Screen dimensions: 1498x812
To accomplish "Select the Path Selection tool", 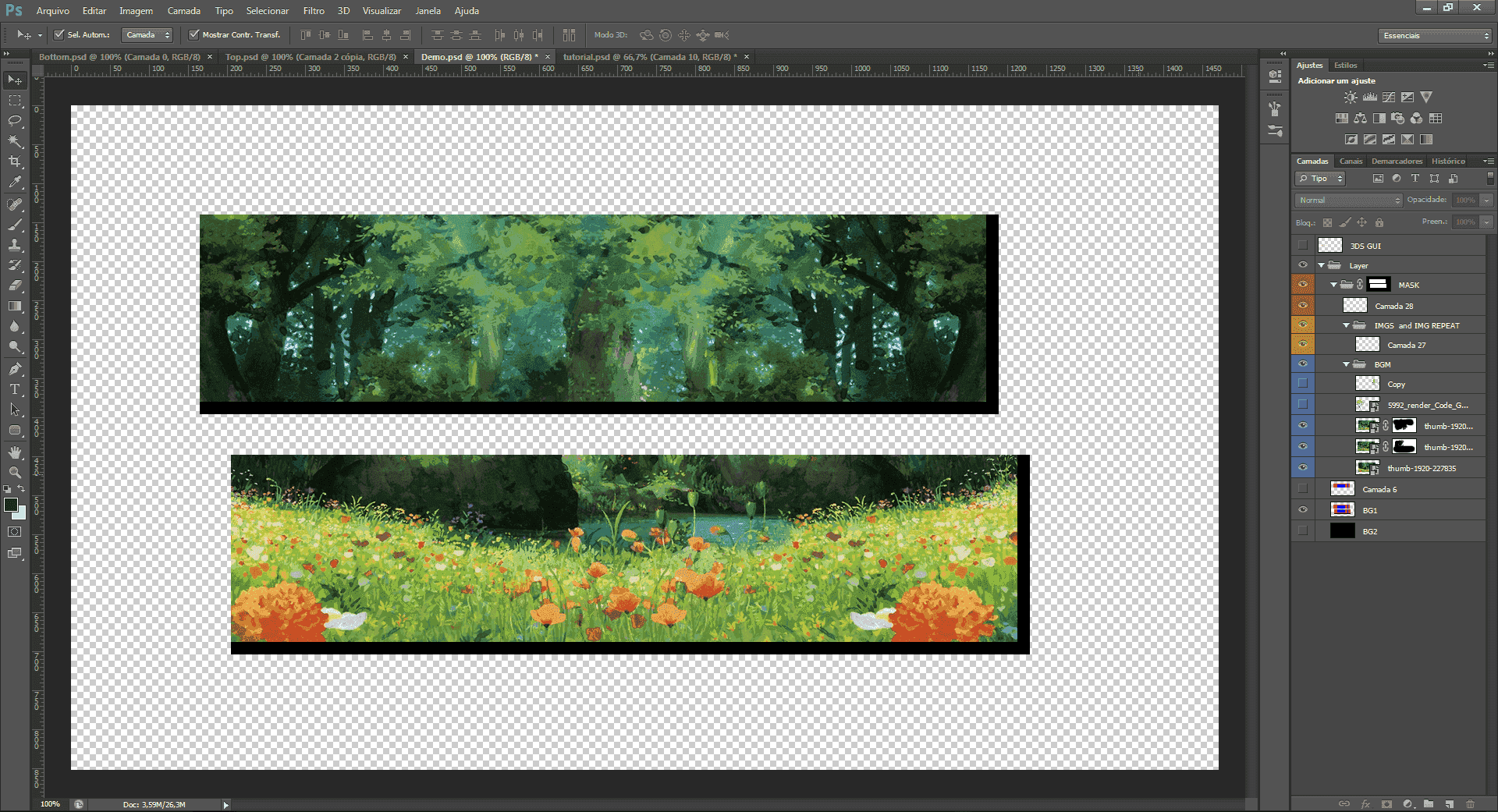I will pos(15,410).
